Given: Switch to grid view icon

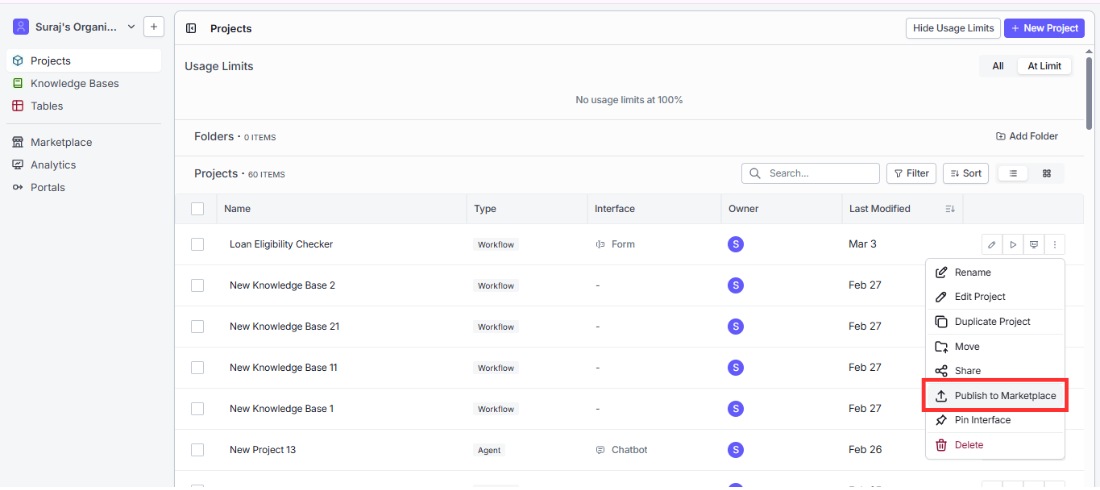Looking at the screenshot, I should tap(1047, 173).
